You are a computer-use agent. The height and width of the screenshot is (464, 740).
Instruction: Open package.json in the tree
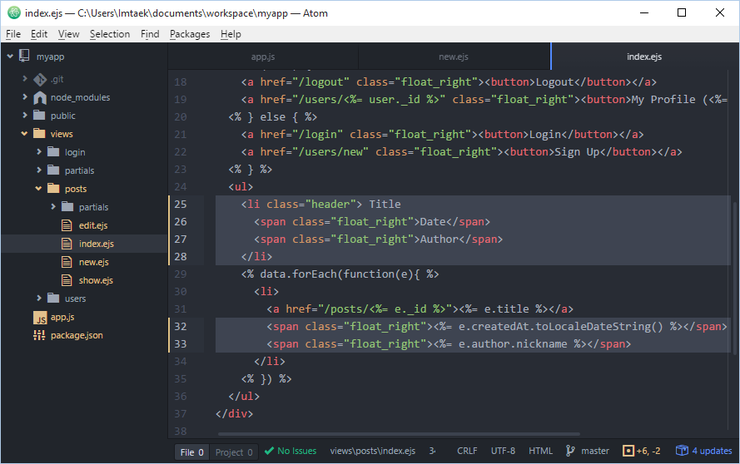point(76,335)
